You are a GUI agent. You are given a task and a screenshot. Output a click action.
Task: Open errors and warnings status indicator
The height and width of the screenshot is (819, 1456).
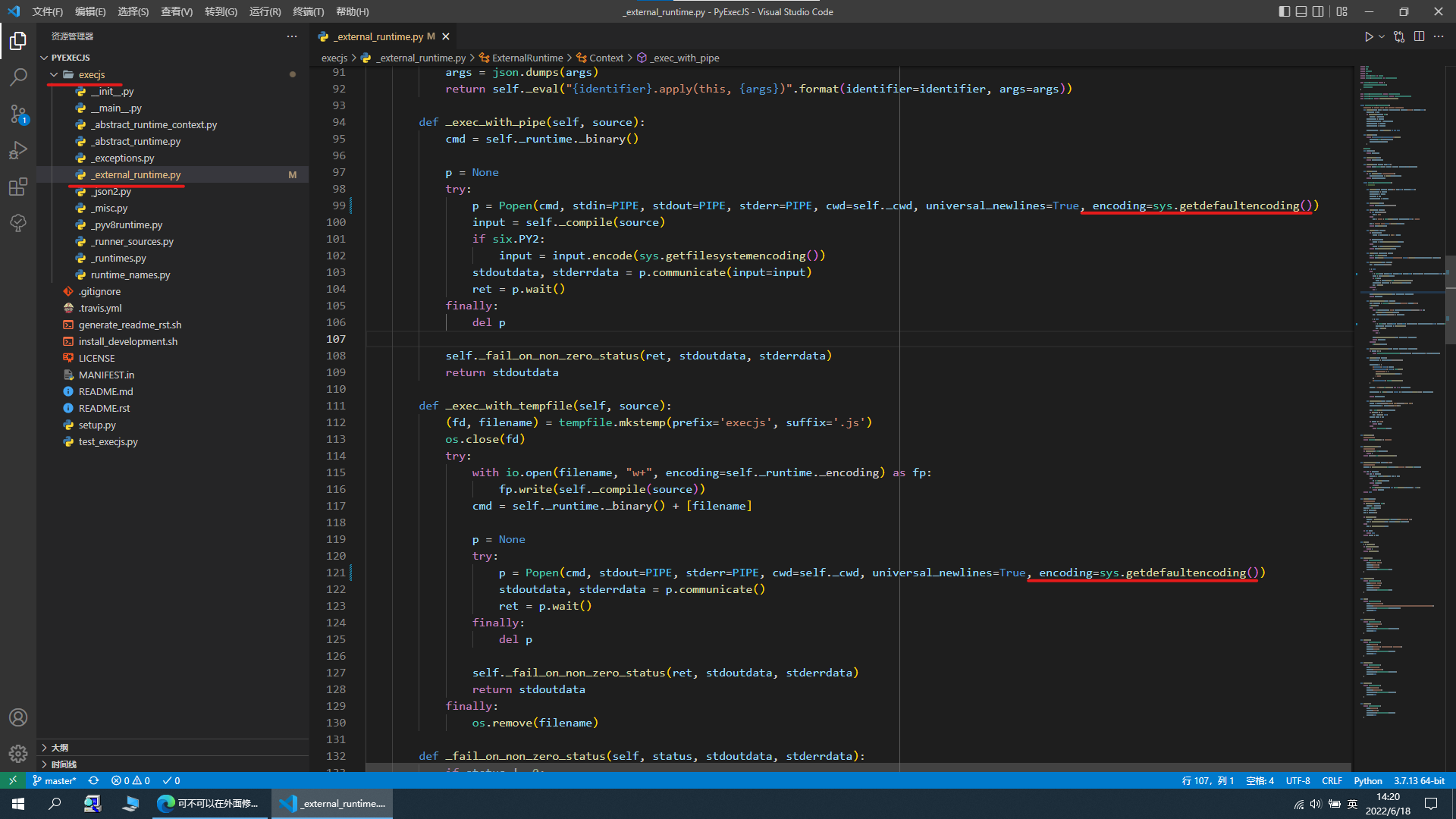tap(130, 780)
